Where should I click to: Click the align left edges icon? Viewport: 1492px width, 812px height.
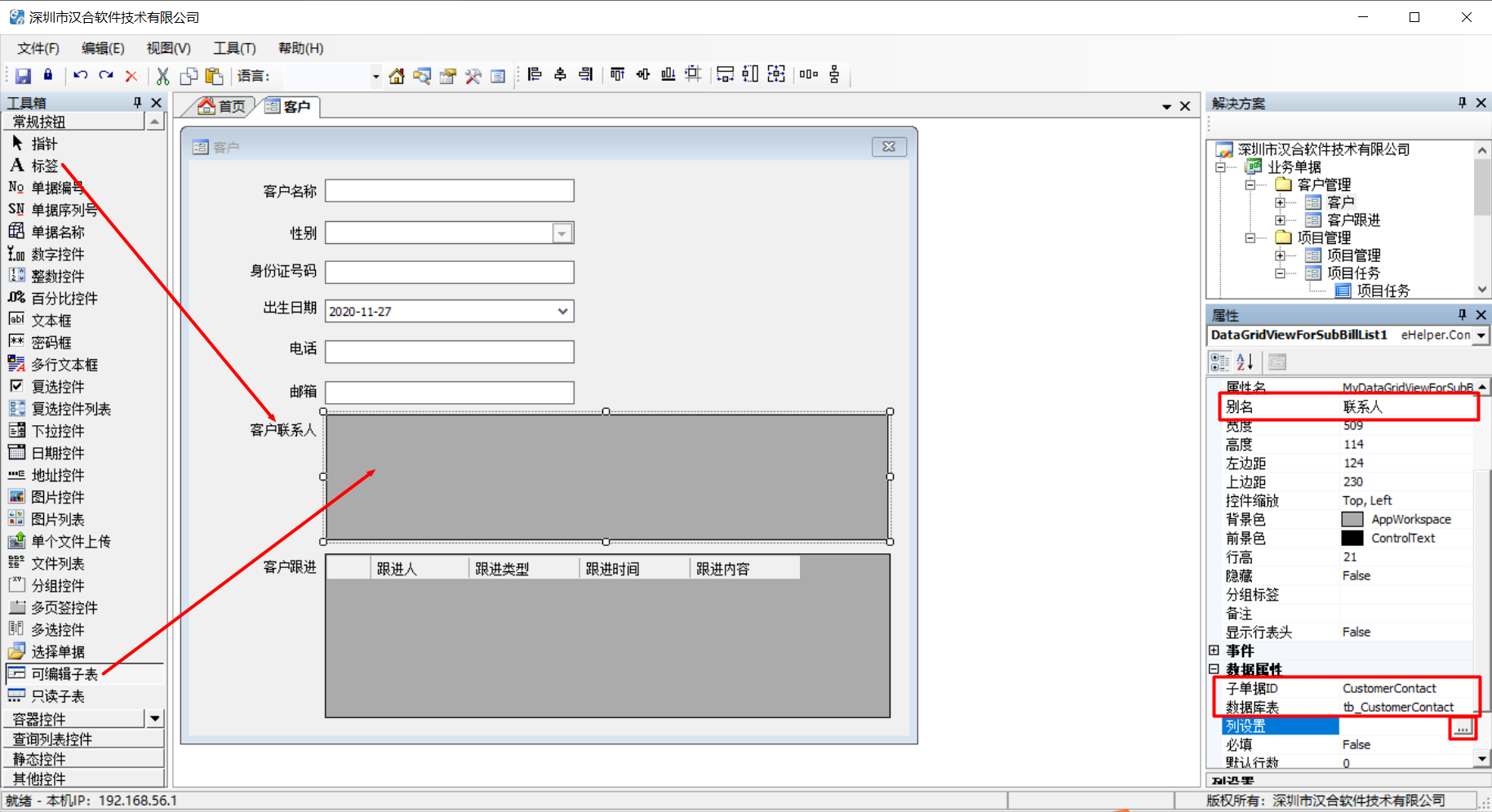pos(535,74)
